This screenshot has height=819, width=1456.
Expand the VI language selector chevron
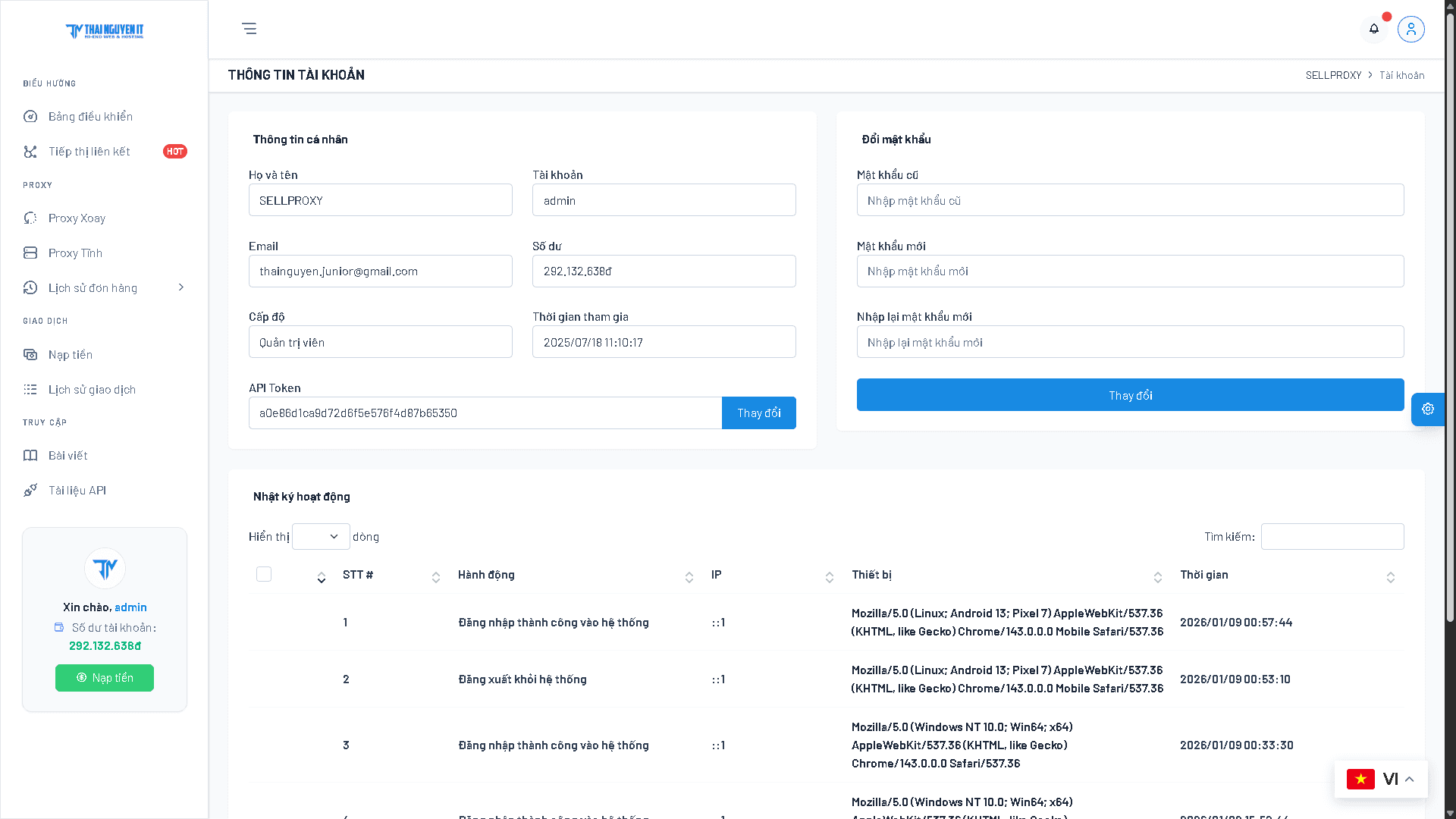click(1410, 779)
